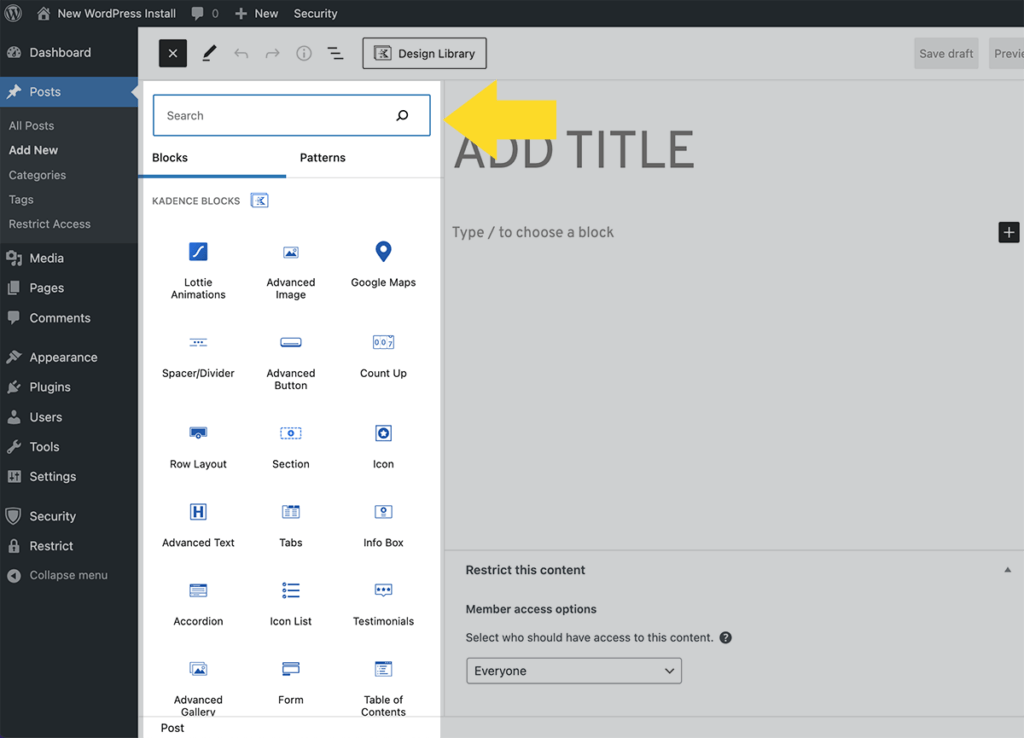Screen dimensions: 1024x738
Task: Open the Everyone access dropdown
Action: [574, 671]
